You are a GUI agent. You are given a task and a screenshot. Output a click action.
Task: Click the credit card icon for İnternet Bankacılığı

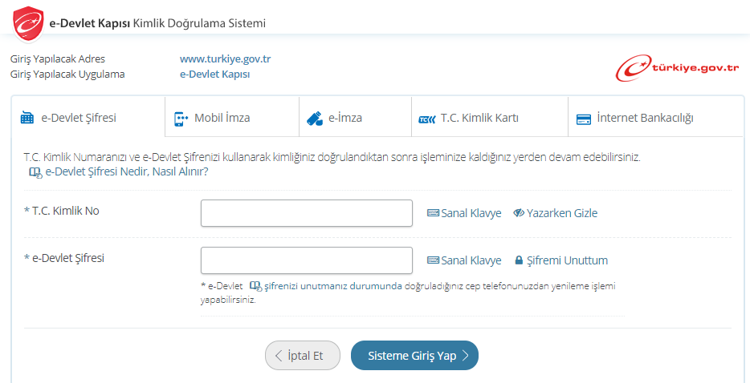tap(583, 119)
